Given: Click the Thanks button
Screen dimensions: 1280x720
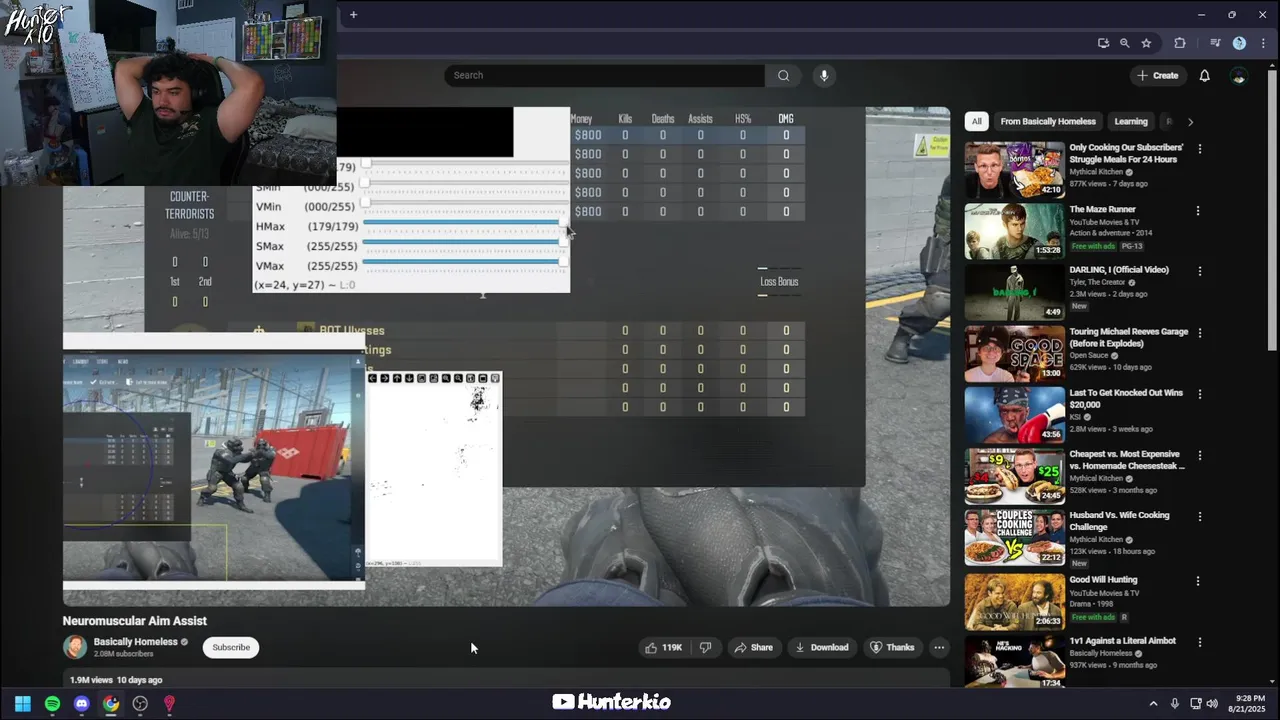Looking at the screenshot, I should 893,647.
